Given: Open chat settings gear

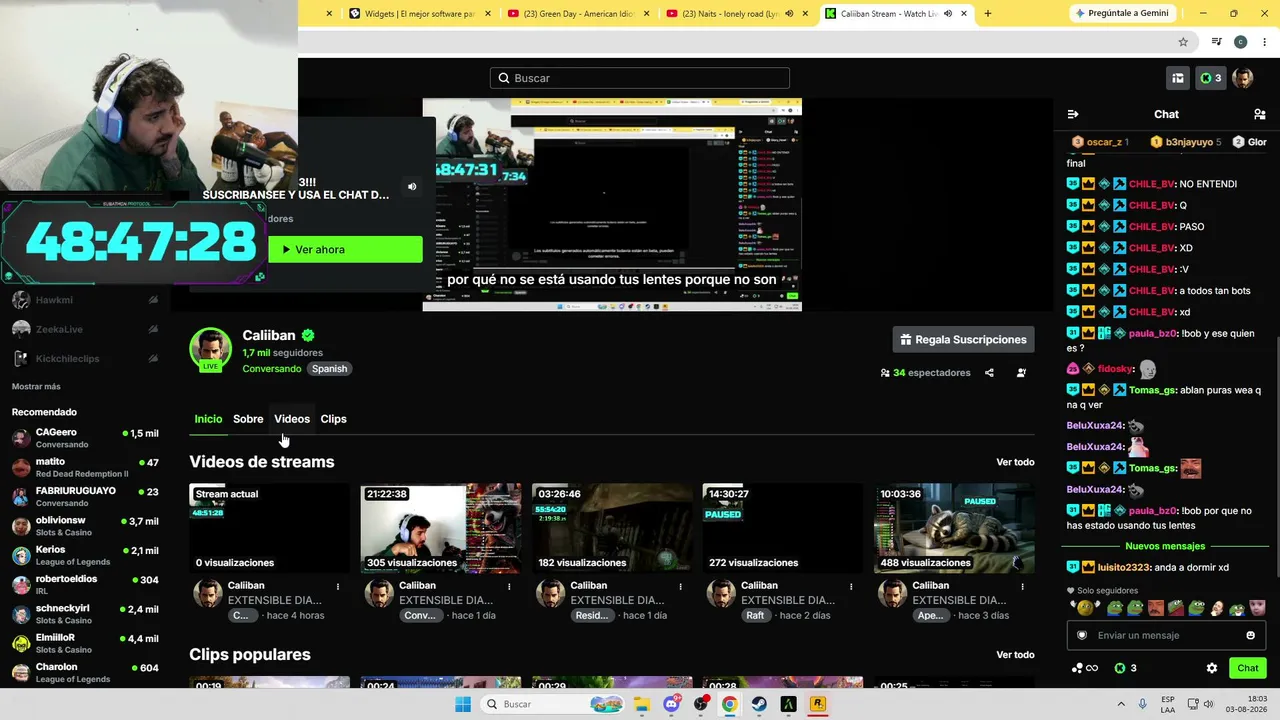Looking at the screenshot, I should pyautogui.click(x=1212, y=668).
